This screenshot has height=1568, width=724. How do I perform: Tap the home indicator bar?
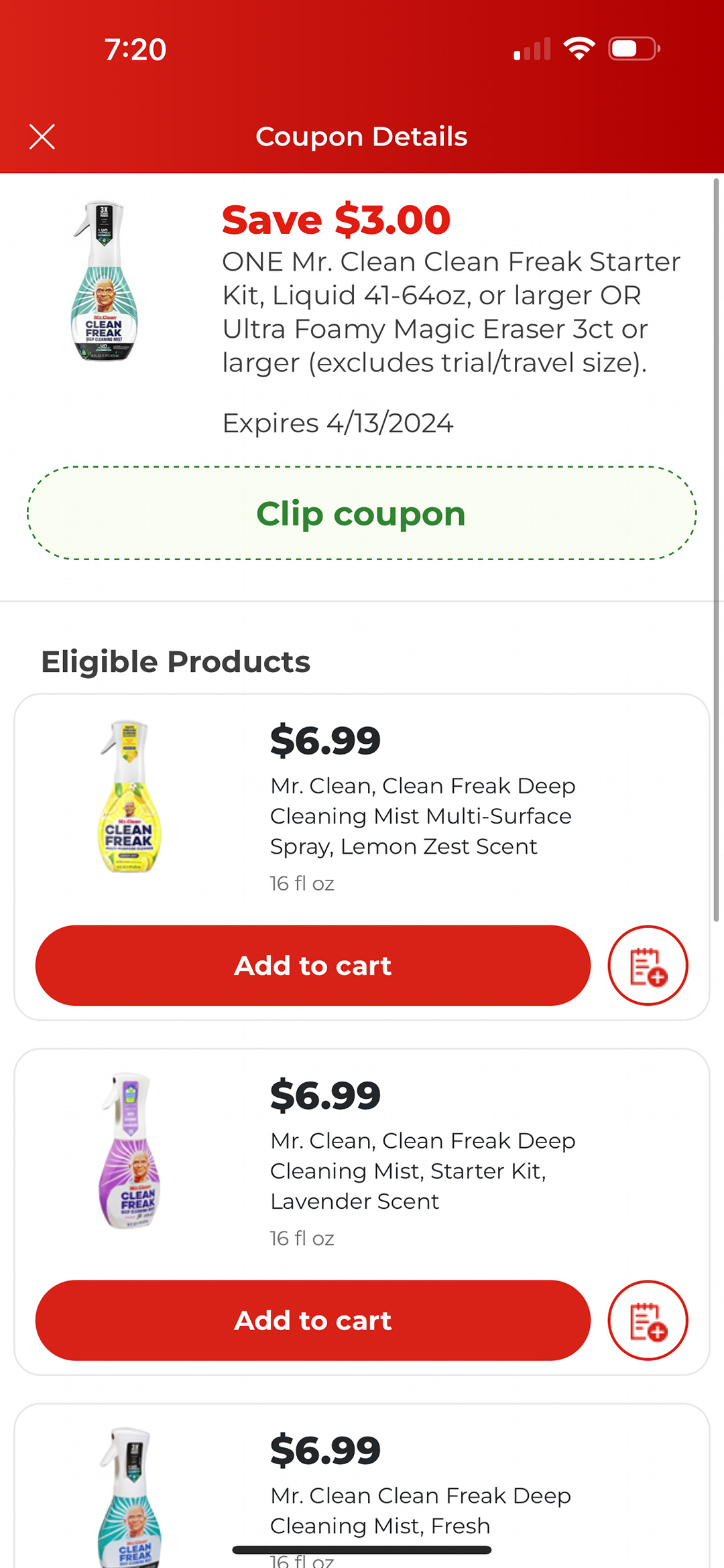(x=361, y=1550)
